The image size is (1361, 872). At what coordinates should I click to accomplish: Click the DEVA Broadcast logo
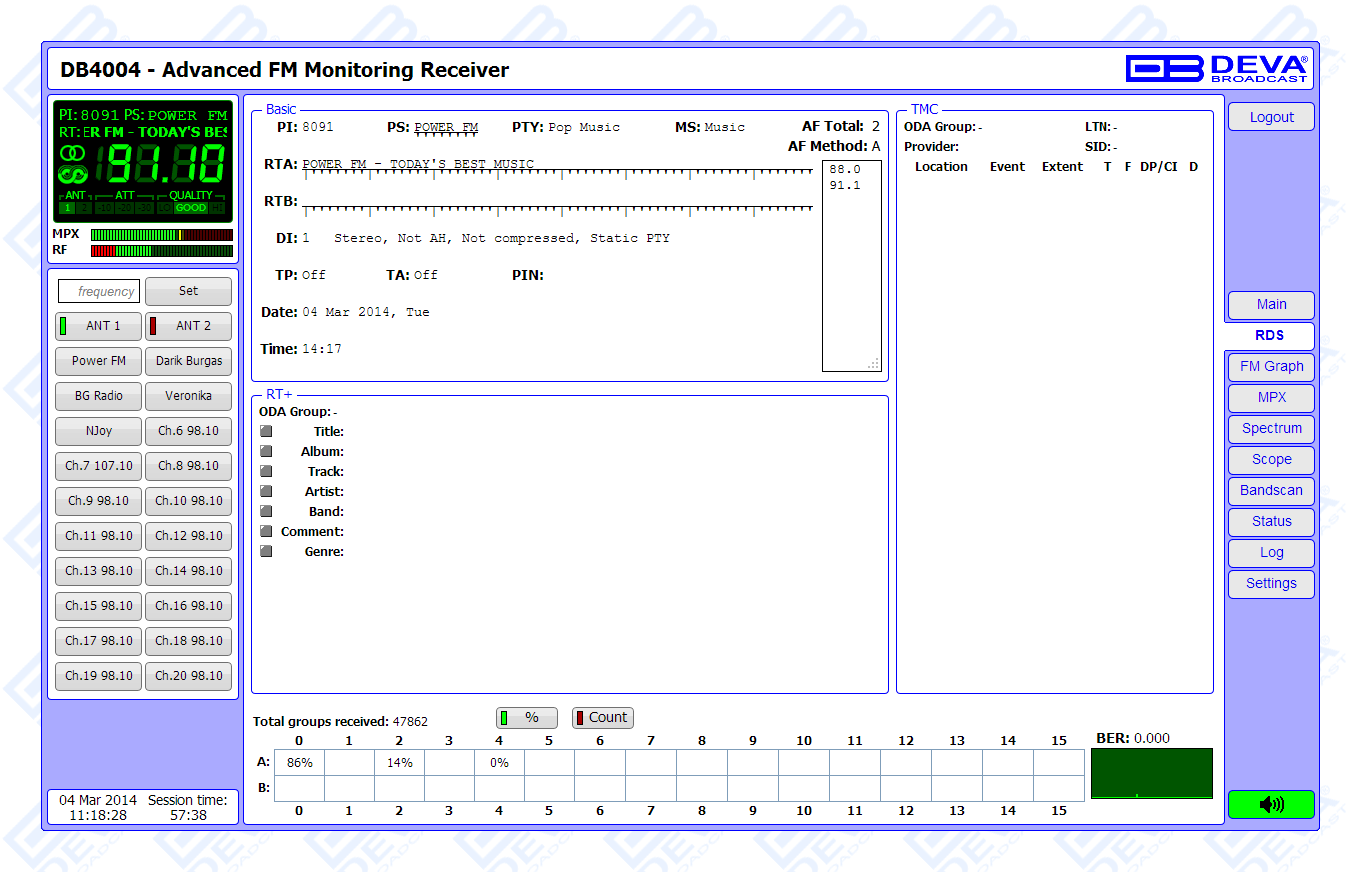(1216, 69)
